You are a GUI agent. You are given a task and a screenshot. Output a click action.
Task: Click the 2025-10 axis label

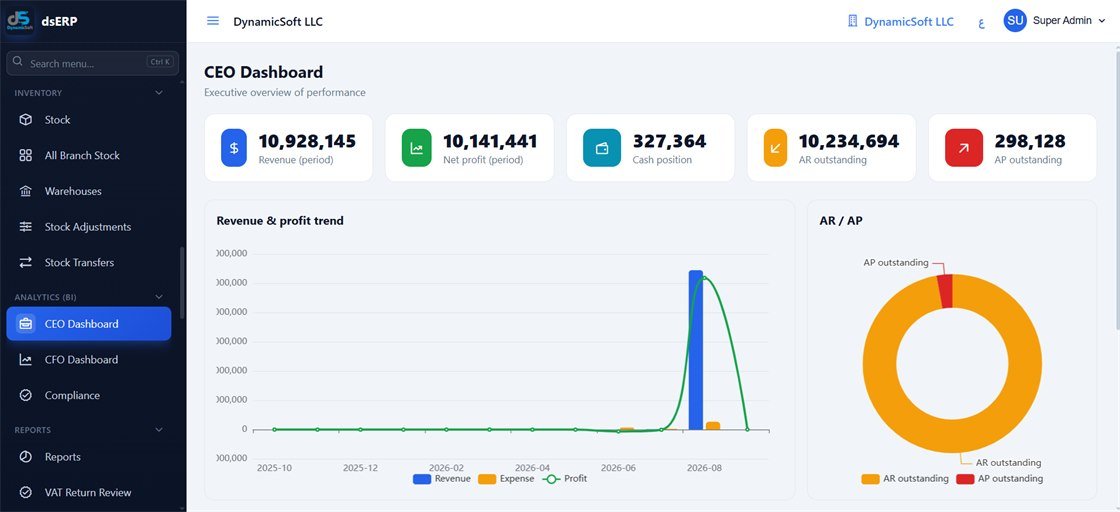tap(274, 468)
